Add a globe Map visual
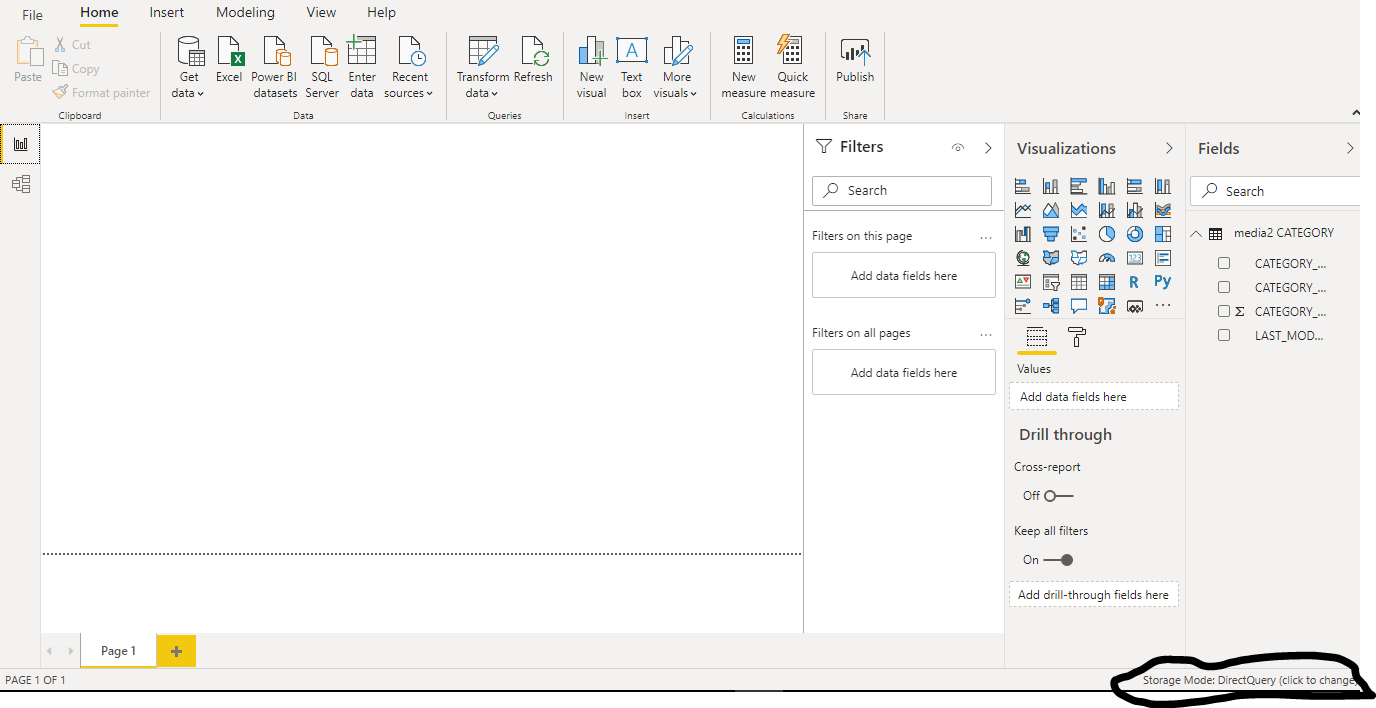 tap(1022, 258)
